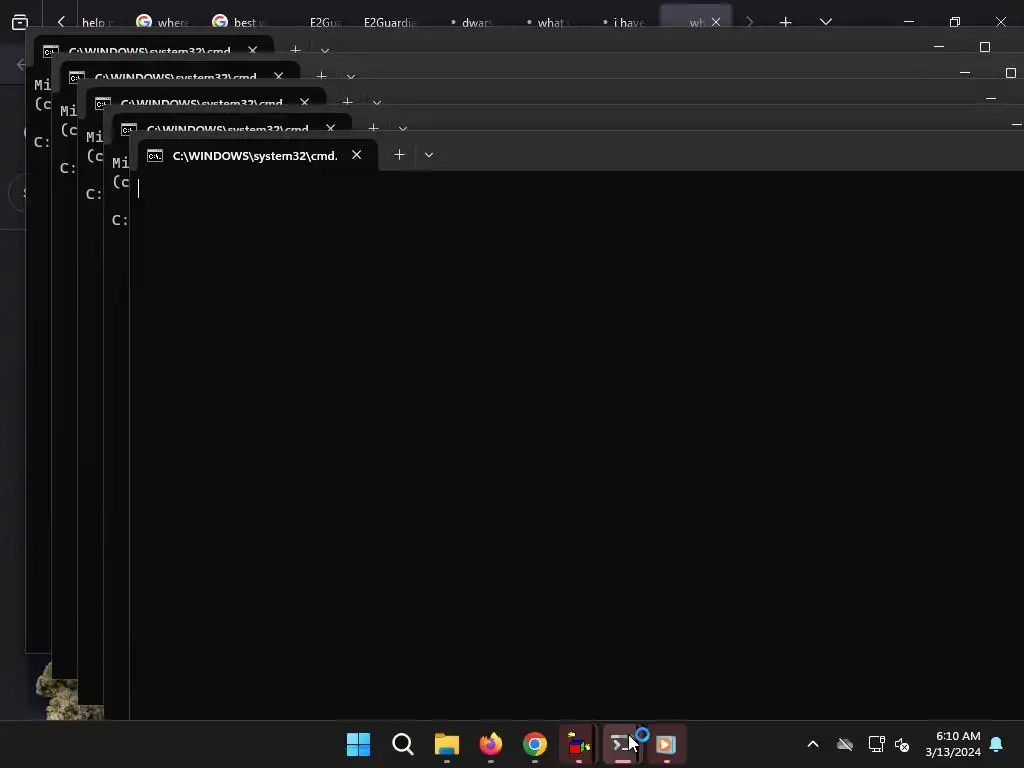Show hidden system tray icons
The width and height of the screenshot is (1024, 768).
click(813, 744)
